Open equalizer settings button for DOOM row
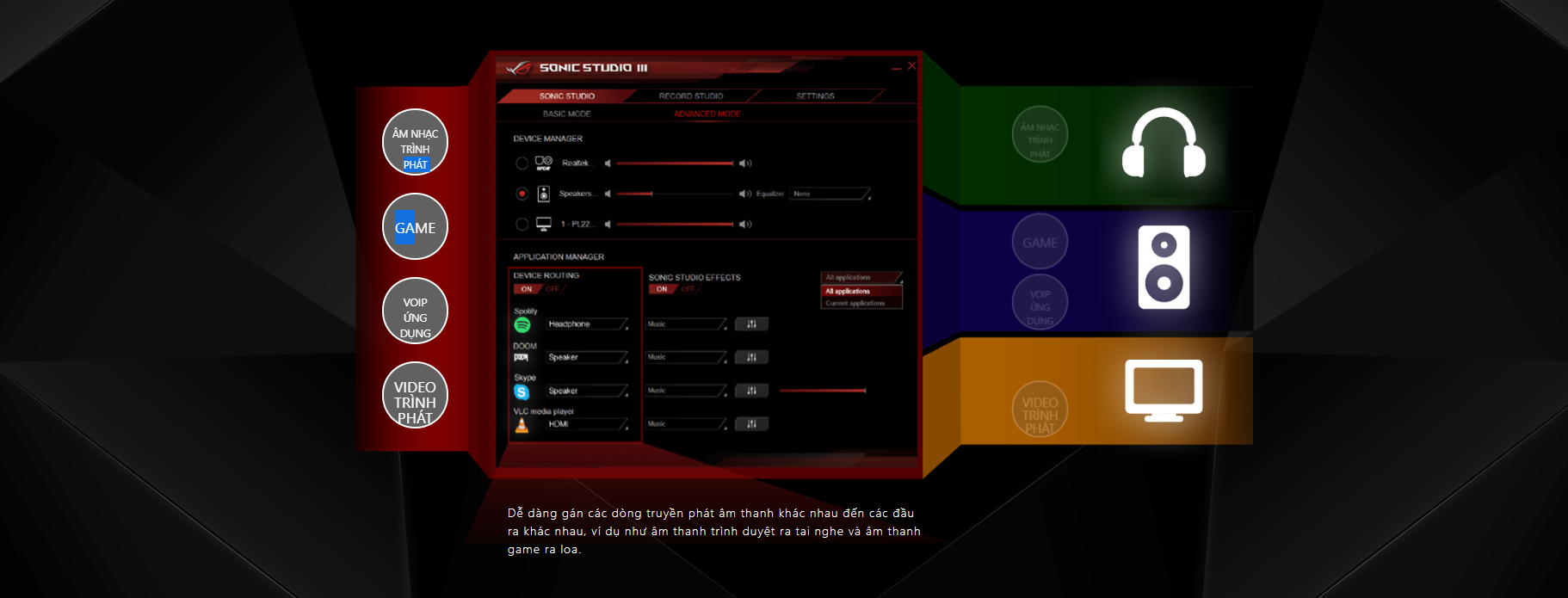 (751, 357)
